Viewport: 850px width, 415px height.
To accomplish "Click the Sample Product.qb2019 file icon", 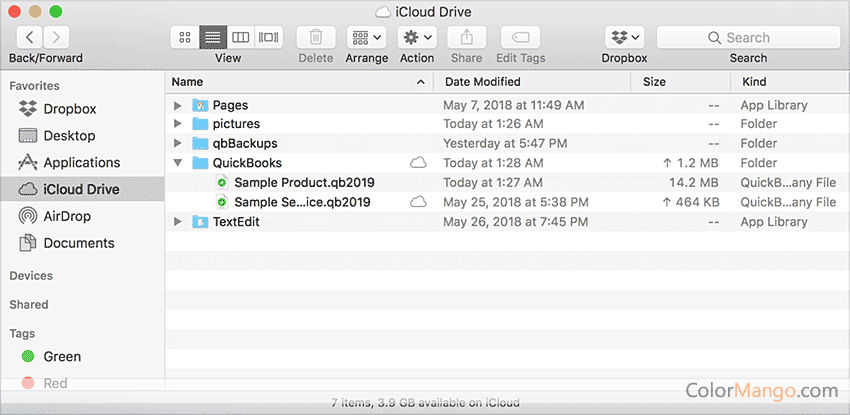I will [x=221, y=183].
